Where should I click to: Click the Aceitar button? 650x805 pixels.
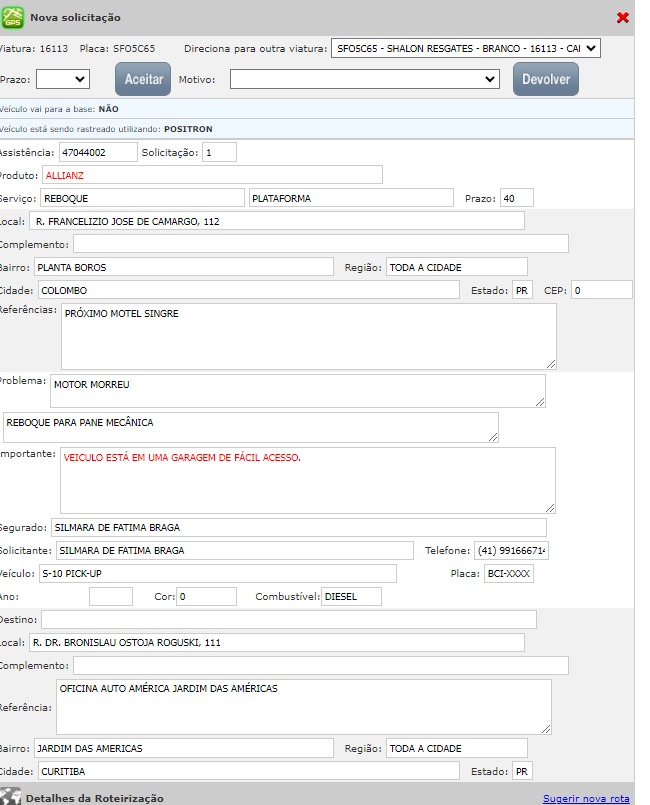point(143,79)
